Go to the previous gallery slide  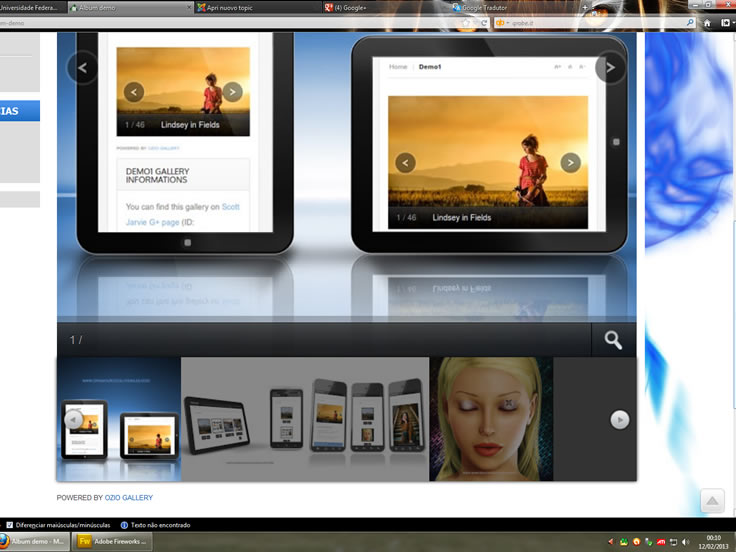pos(83,68)
